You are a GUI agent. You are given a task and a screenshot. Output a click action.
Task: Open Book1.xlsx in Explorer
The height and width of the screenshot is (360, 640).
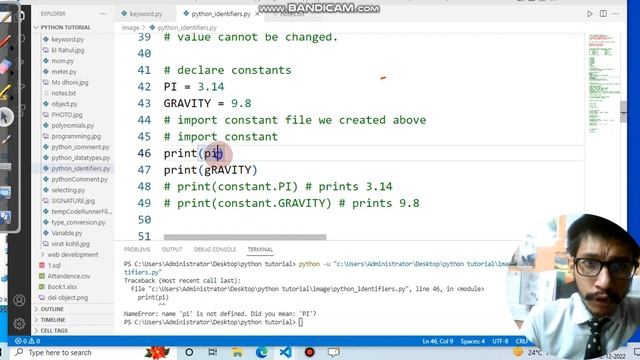click(62, 287)
